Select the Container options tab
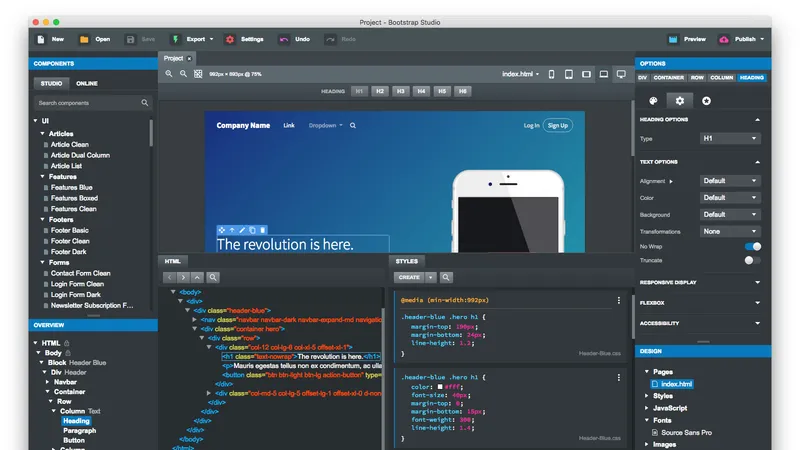This screenshot has height=450, width=800. pyautogui.click(x=668, y=78)
